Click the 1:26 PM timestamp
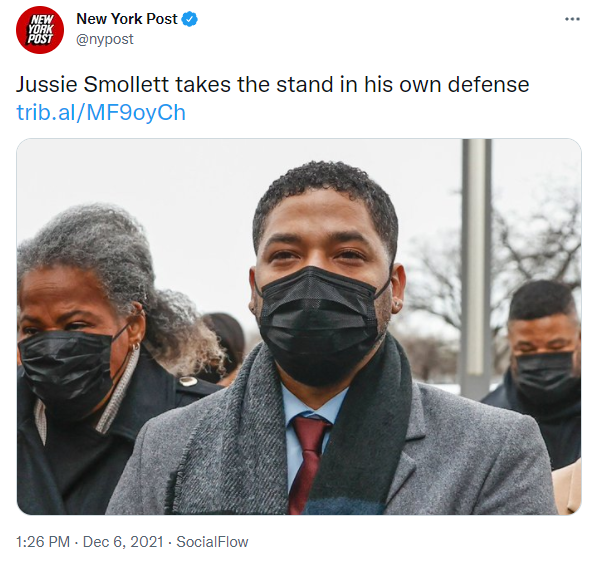Viewport: 590px width, 565px height. tap(43, 542)
